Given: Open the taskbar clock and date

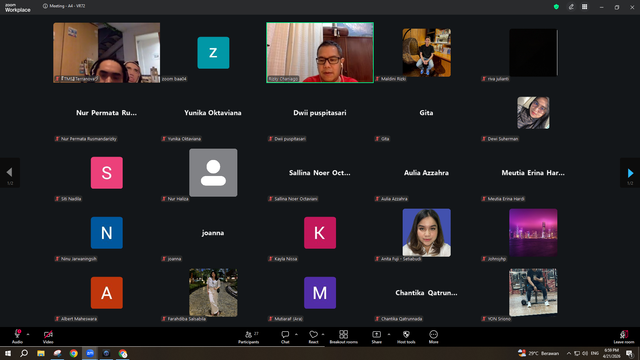Looking at the screenshot, I should pyautogui.click(x=611, y=353).
